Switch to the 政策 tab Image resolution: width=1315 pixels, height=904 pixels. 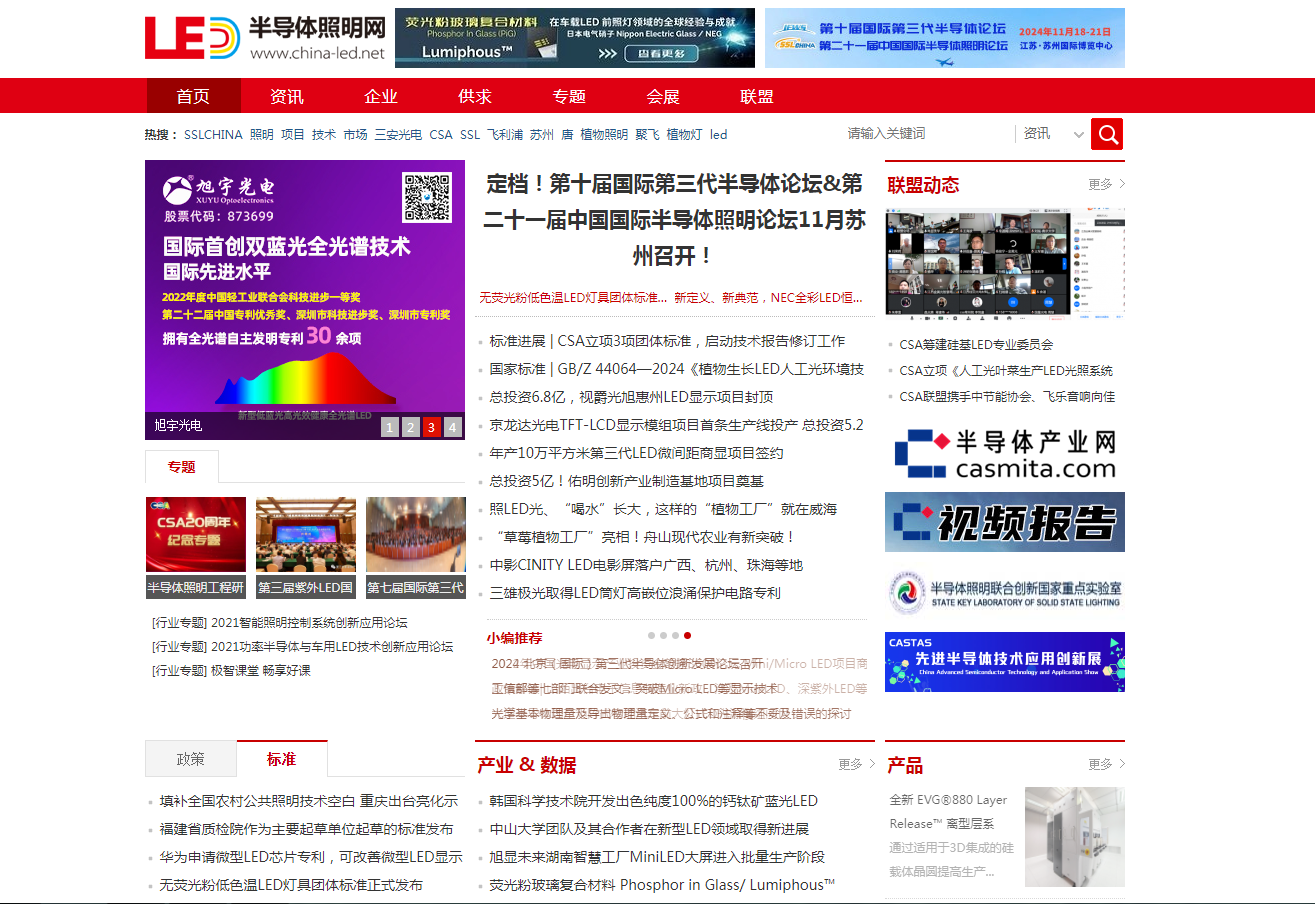pyautogui.click(x=190, y=759)
